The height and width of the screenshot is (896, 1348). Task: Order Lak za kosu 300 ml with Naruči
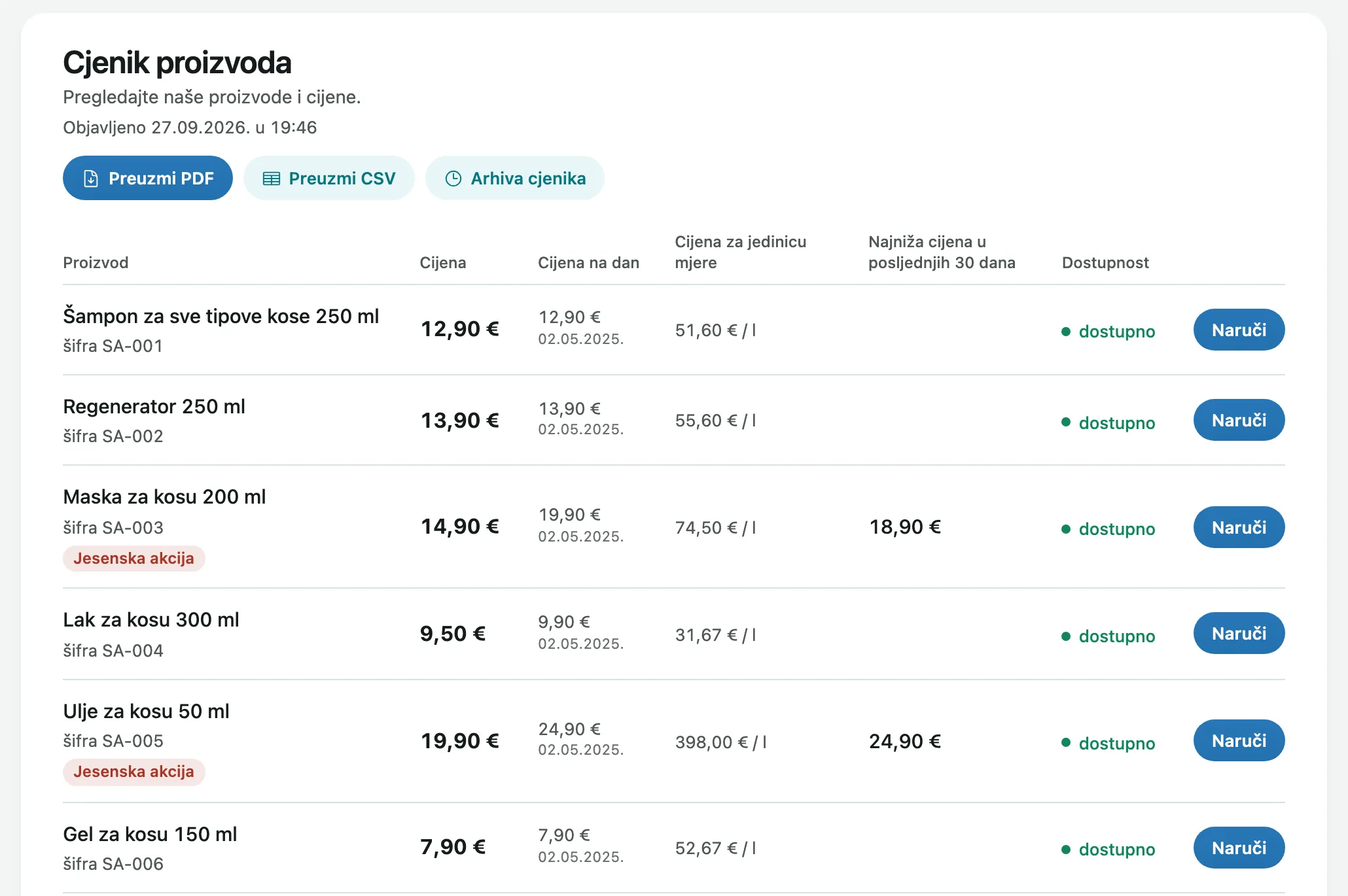pyautogui.click(x=1239, y=633)
